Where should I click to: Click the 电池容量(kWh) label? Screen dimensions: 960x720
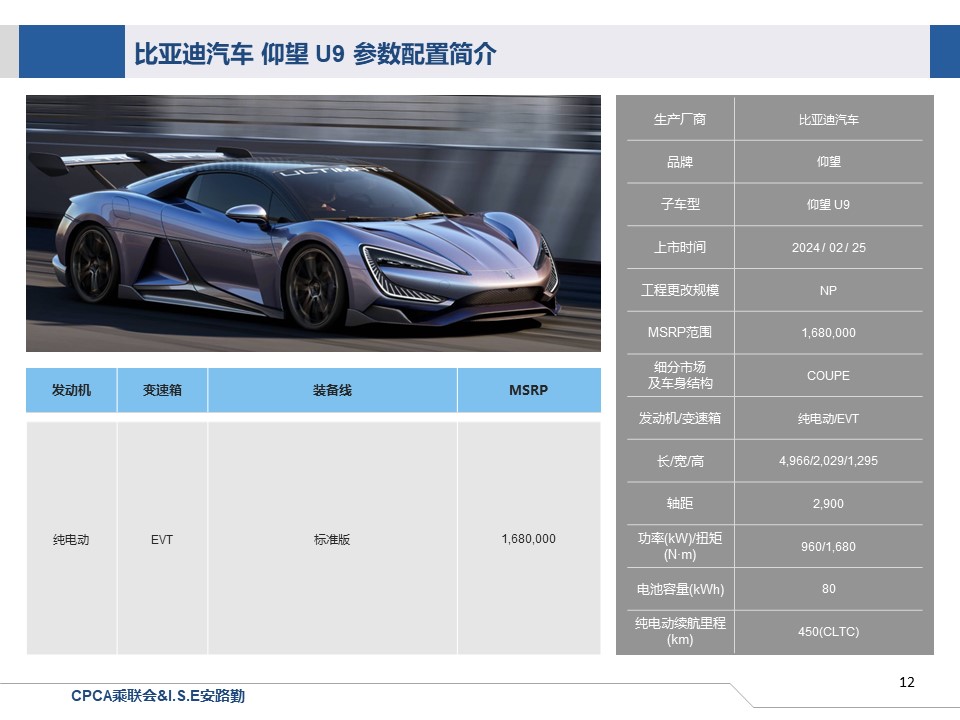coord(680,589)
